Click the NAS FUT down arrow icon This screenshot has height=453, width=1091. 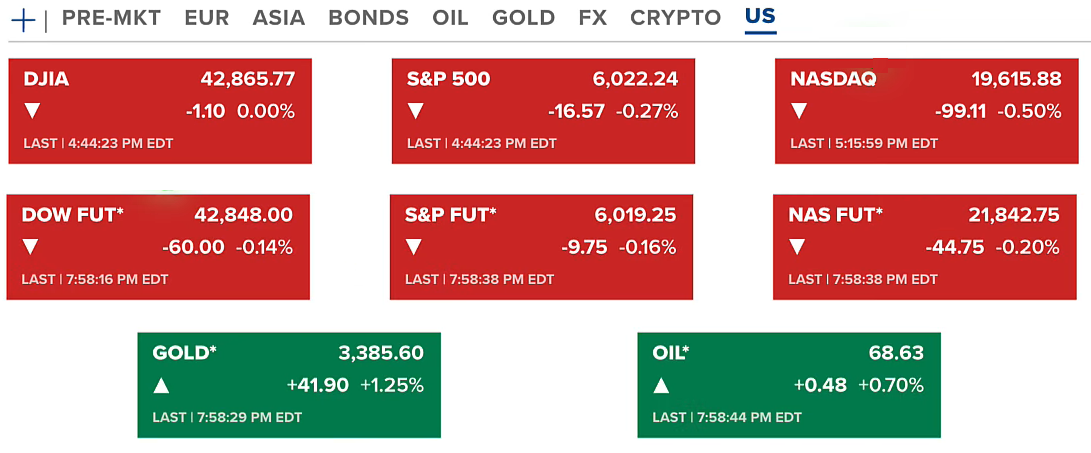pyautogui.click(x=797, y=247)
